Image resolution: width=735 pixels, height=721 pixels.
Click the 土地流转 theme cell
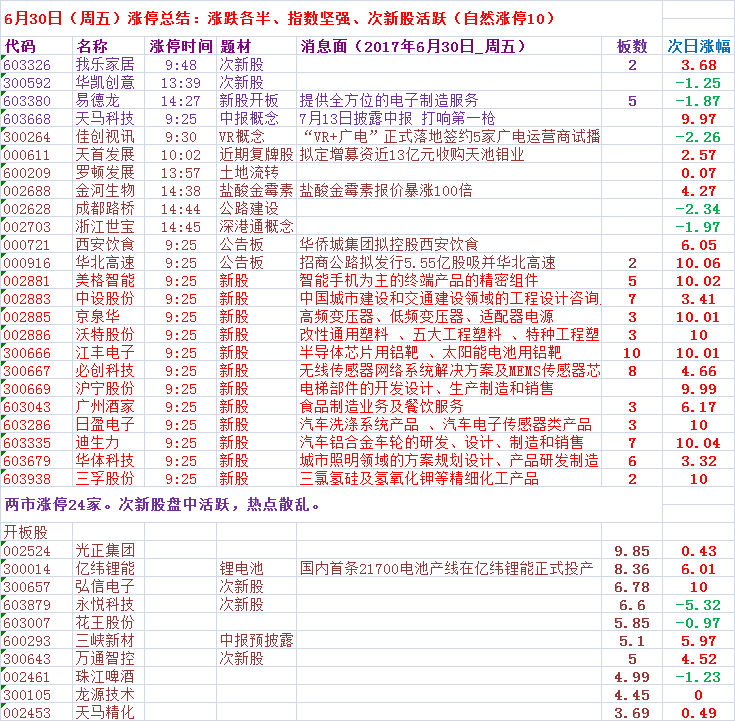pos(256,173)
